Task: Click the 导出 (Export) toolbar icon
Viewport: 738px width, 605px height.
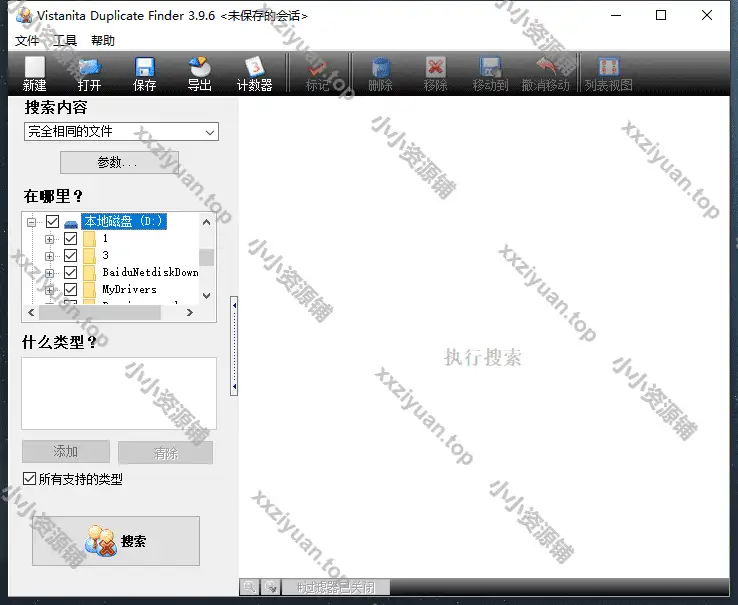Action: coord(199,75)
